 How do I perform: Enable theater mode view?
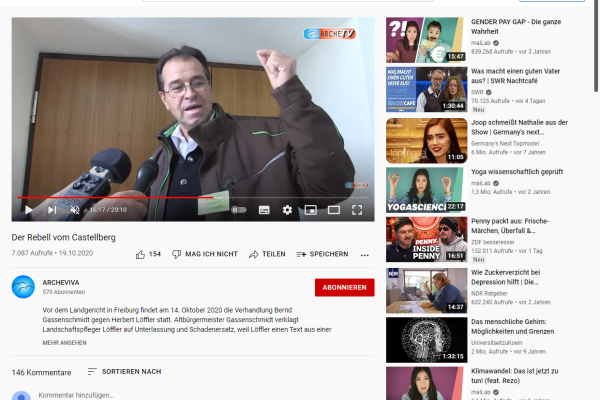[333, 210]
